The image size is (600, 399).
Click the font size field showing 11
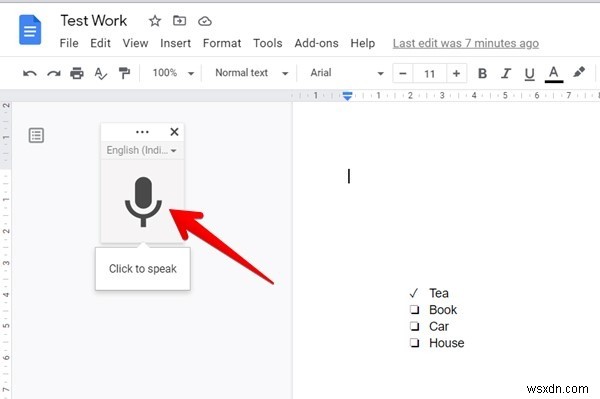[429, 73]
